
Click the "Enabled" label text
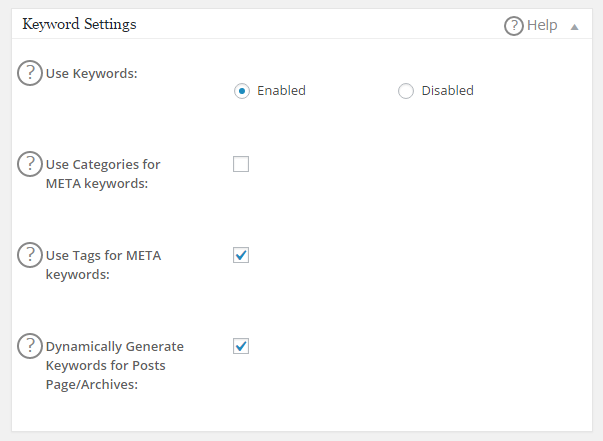click(281, 91)
